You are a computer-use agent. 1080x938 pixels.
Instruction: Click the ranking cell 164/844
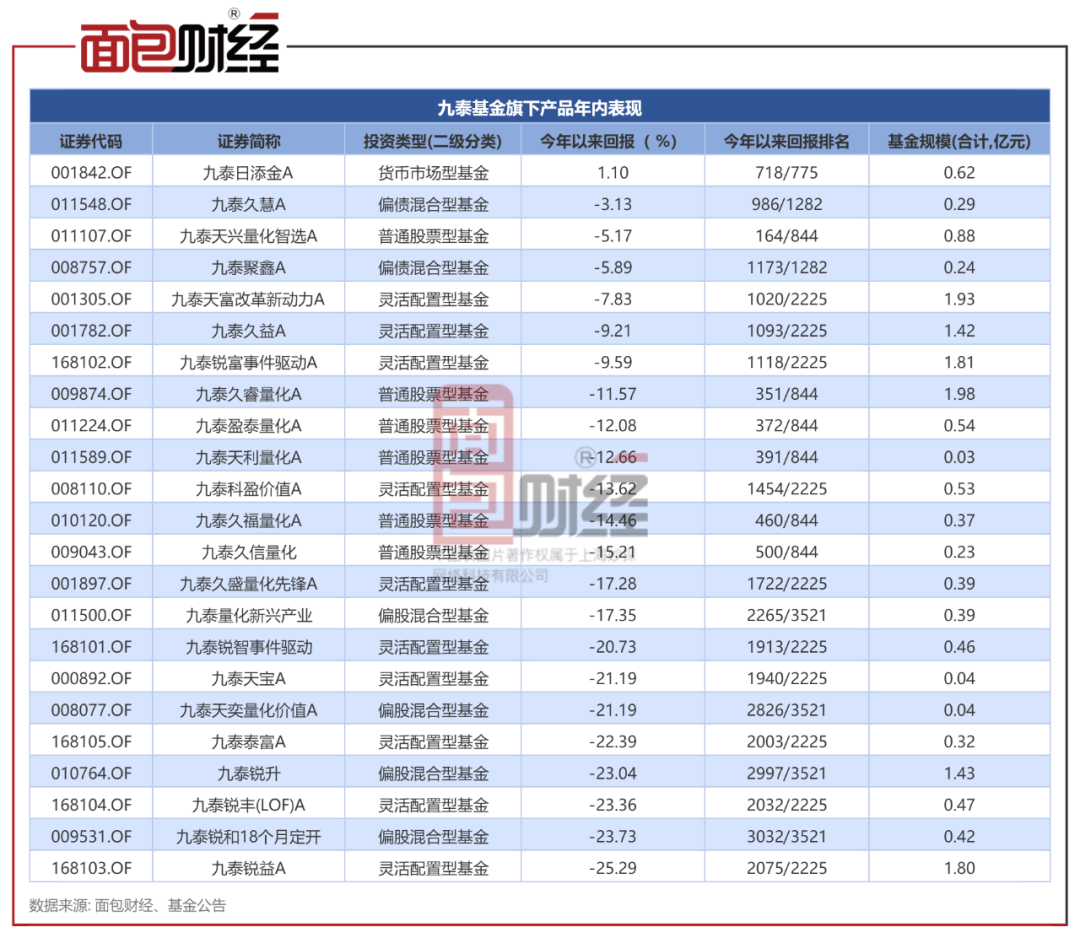point(786,236)
